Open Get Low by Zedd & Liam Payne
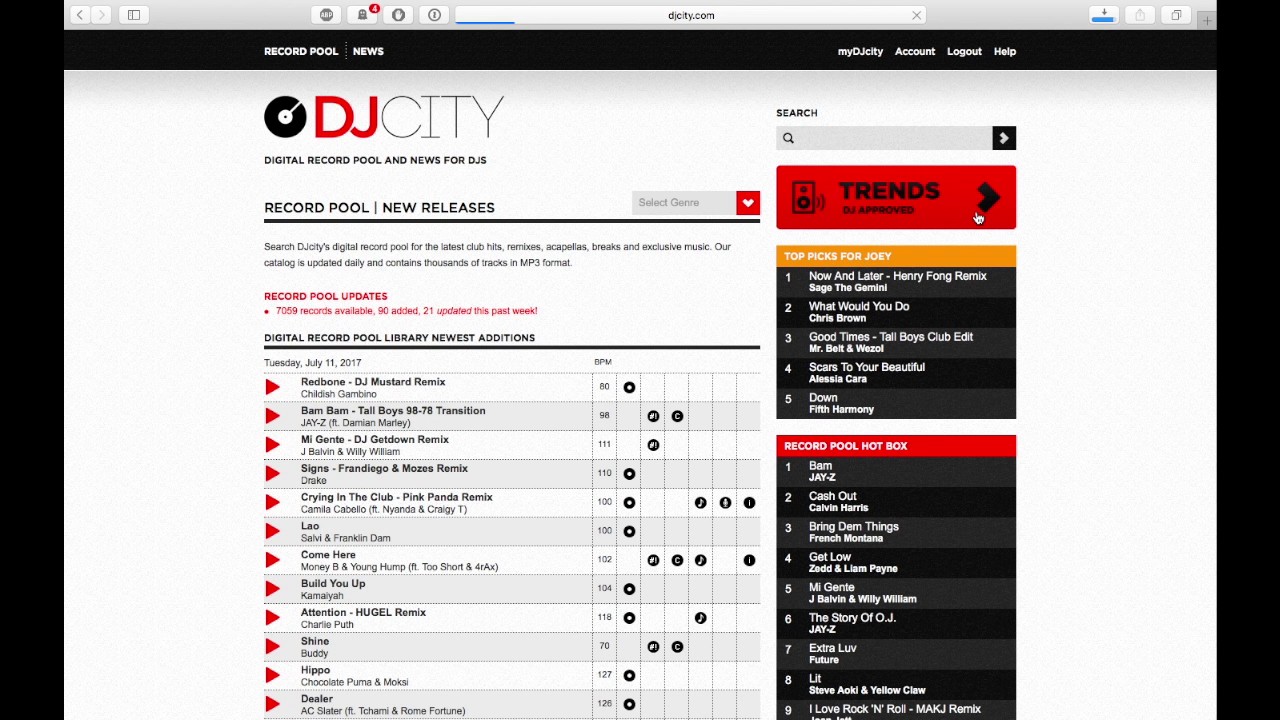The image size is (1280, 720). tap(830, 557)
